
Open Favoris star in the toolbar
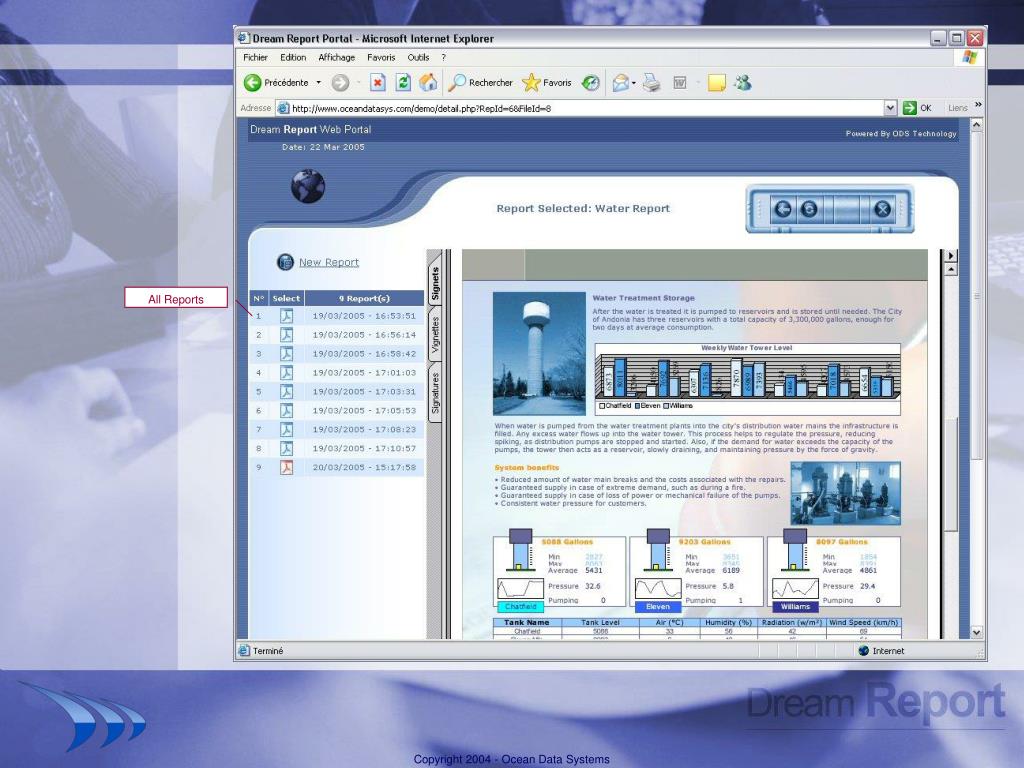point(547,83)
